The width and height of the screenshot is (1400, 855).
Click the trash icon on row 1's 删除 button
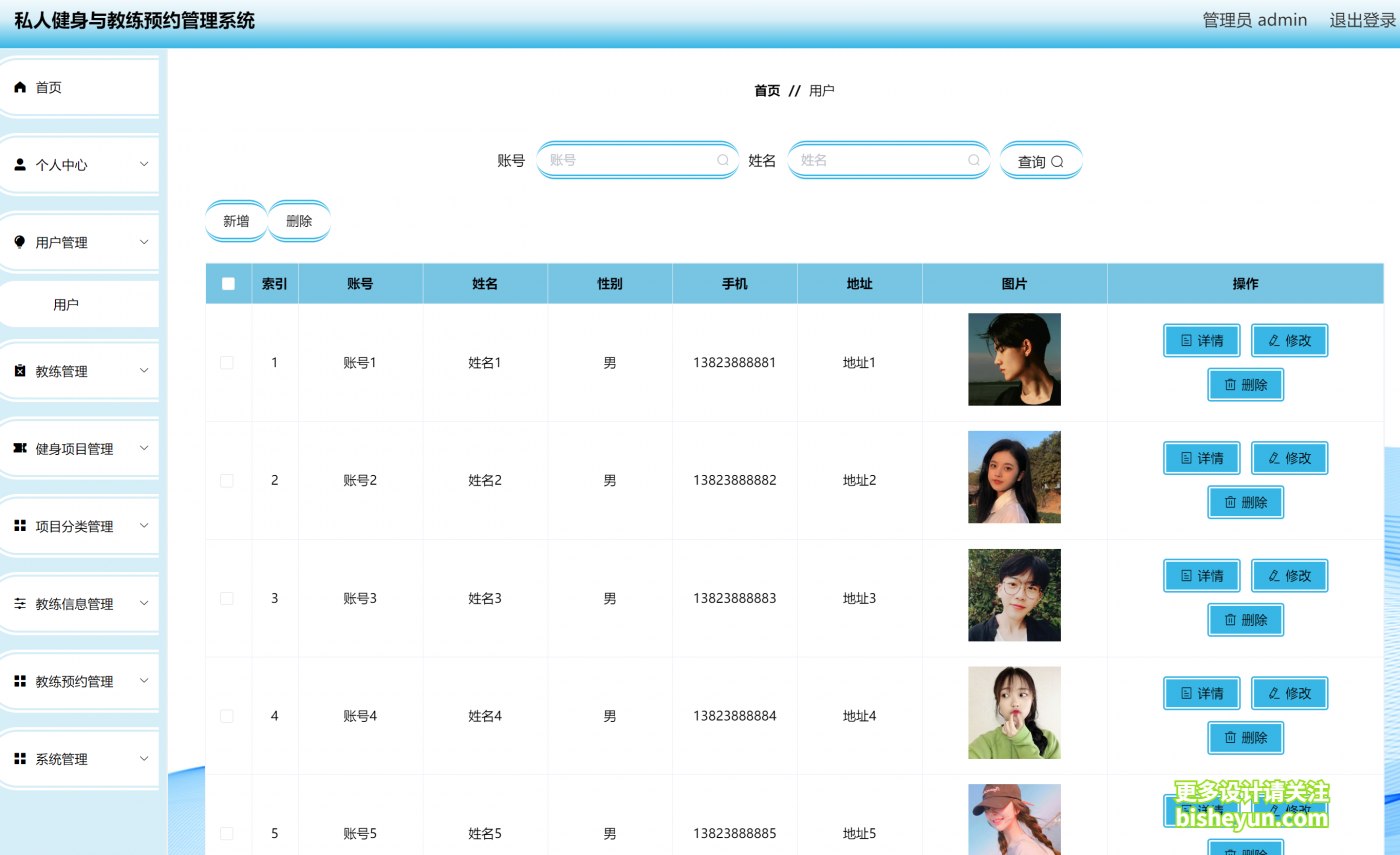tap(1228, 384)
